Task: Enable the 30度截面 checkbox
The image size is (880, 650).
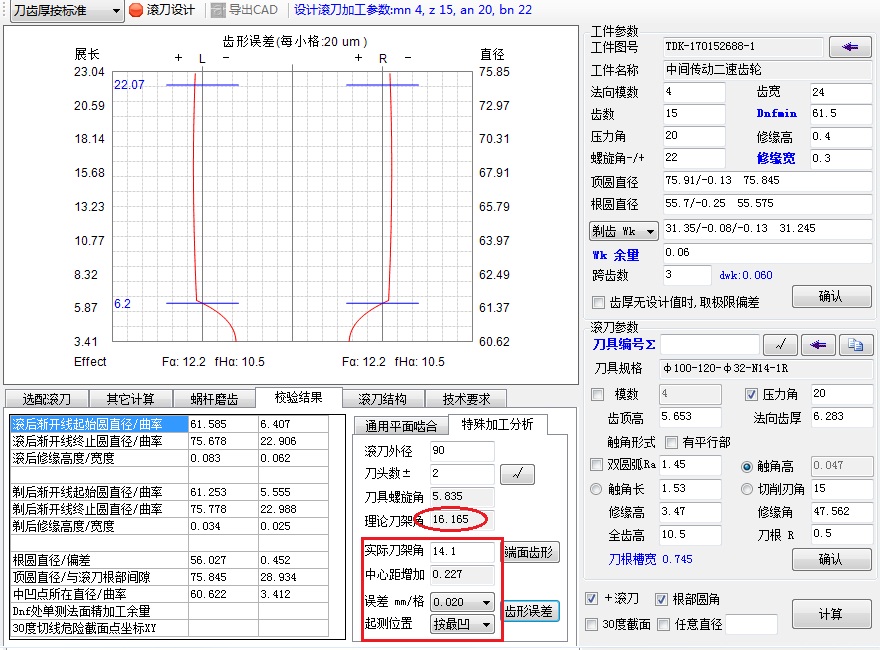Action: tap(593, 624)
